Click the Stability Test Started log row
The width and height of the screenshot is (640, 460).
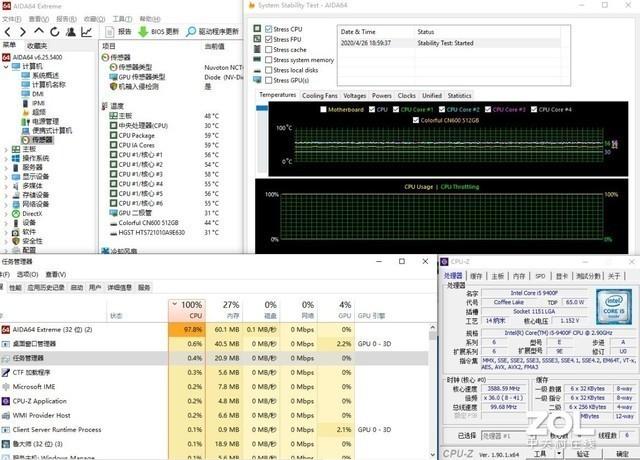click(449, 43)
